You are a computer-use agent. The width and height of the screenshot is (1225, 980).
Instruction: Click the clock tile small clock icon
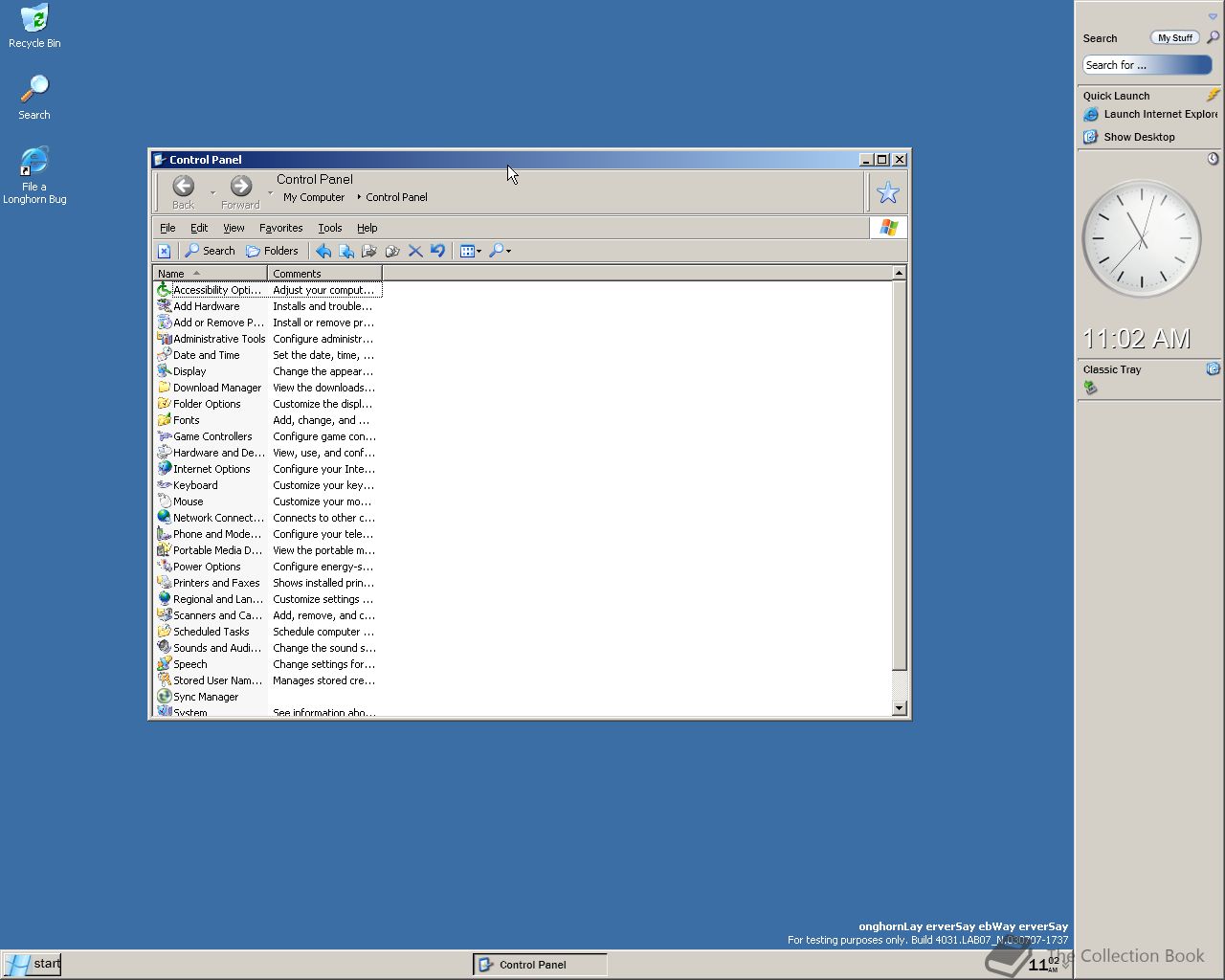[1213, 158]
